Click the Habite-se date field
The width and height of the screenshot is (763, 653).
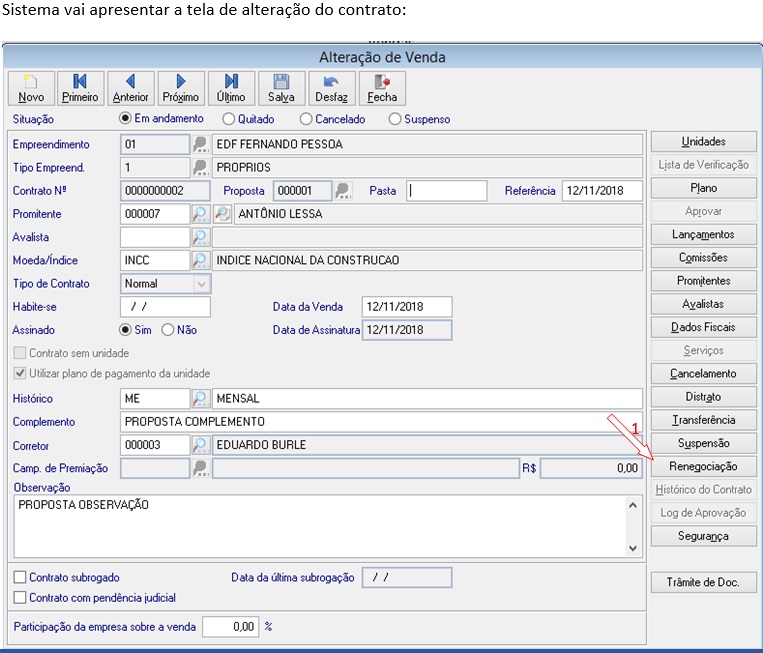coord(165,307)
